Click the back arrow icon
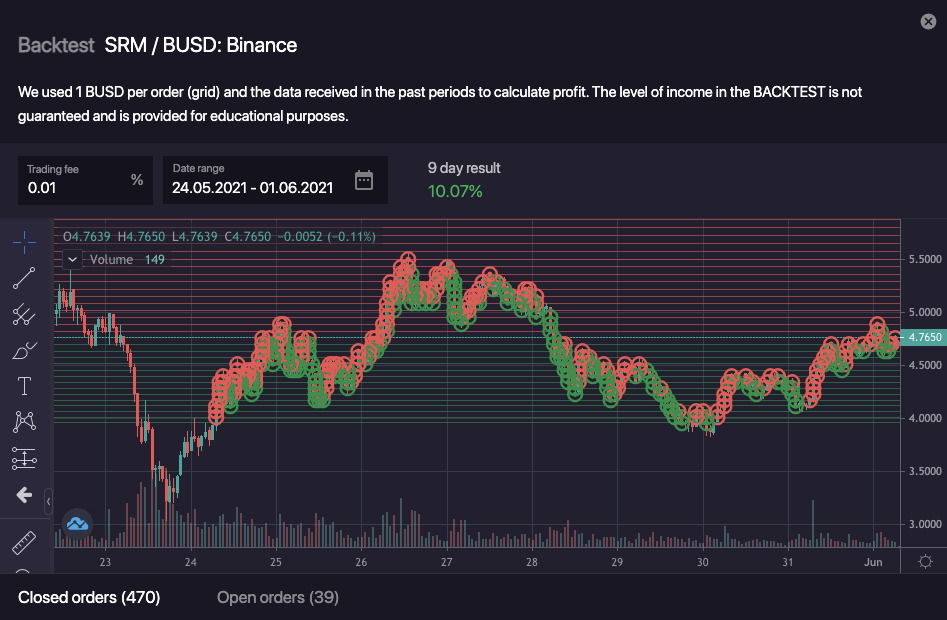The height and width of the screenshot is (620, 947). coord(25,495)
